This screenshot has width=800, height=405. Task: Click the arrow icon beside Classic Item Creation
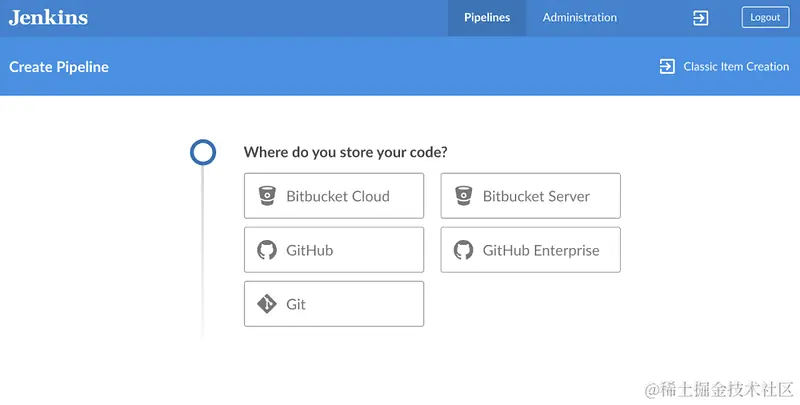point(667,66)
